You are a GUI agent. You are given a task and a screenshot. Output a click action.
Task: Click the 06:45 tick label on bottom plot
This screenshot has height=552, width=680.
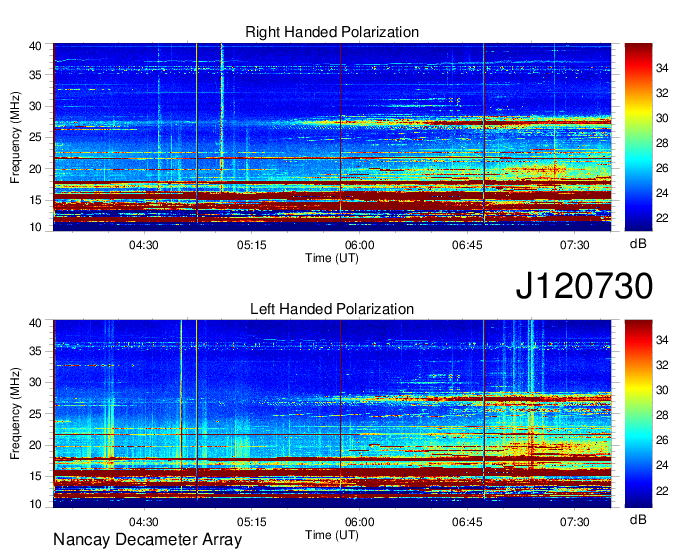tap(467, 522)
